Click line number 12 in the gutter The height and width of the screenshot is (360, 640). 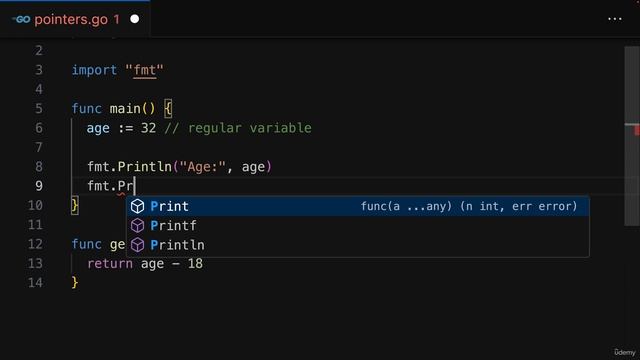click(x=35, y=244)
